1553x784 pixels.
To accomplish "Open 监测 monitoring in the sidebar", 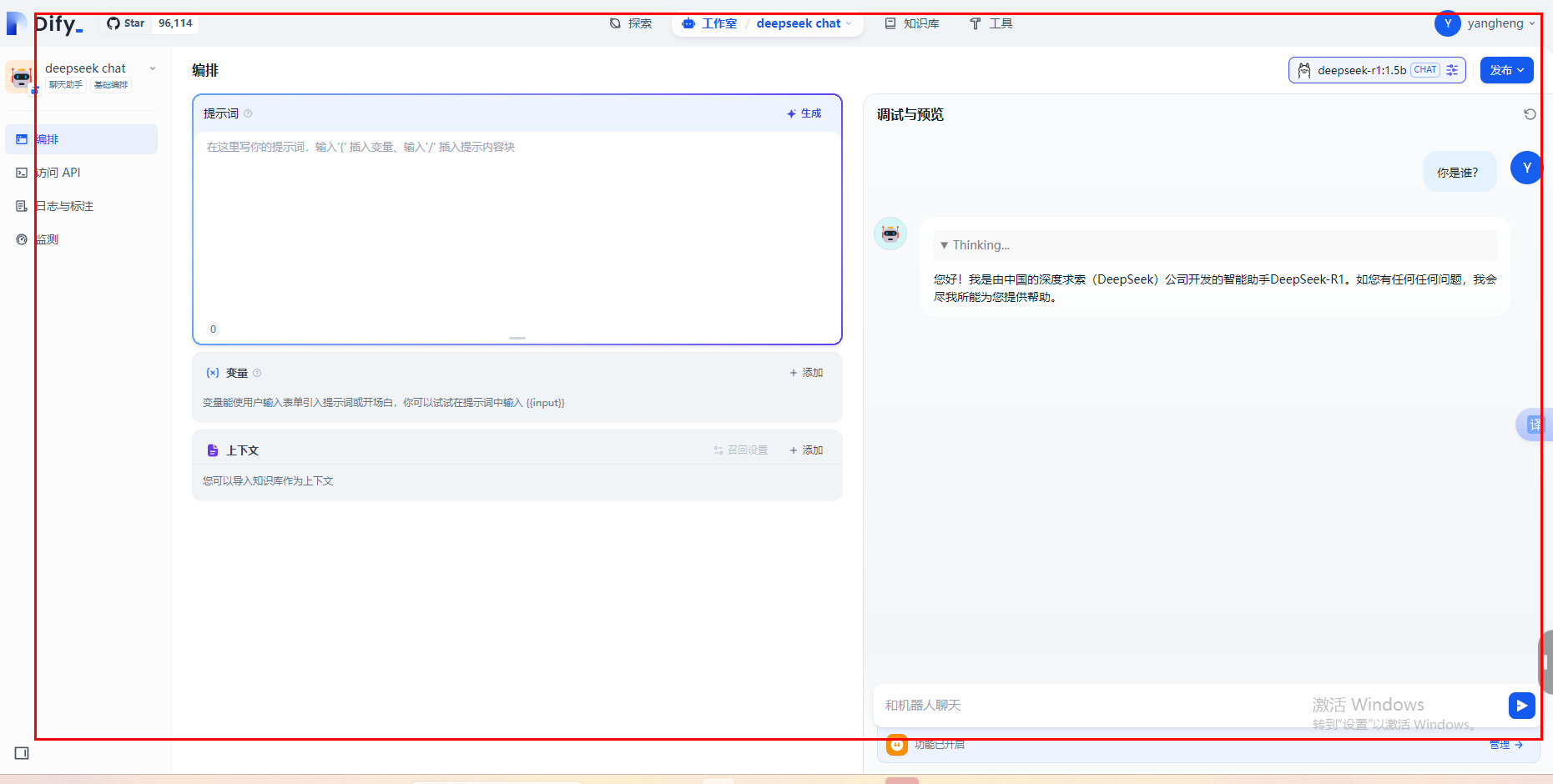I will (82, 239).
